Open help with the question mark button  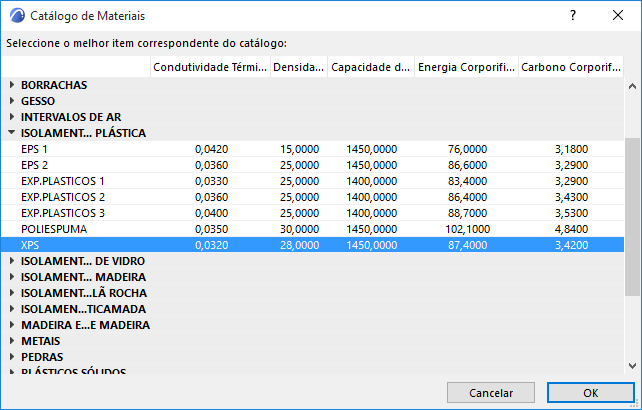point(573,16)
